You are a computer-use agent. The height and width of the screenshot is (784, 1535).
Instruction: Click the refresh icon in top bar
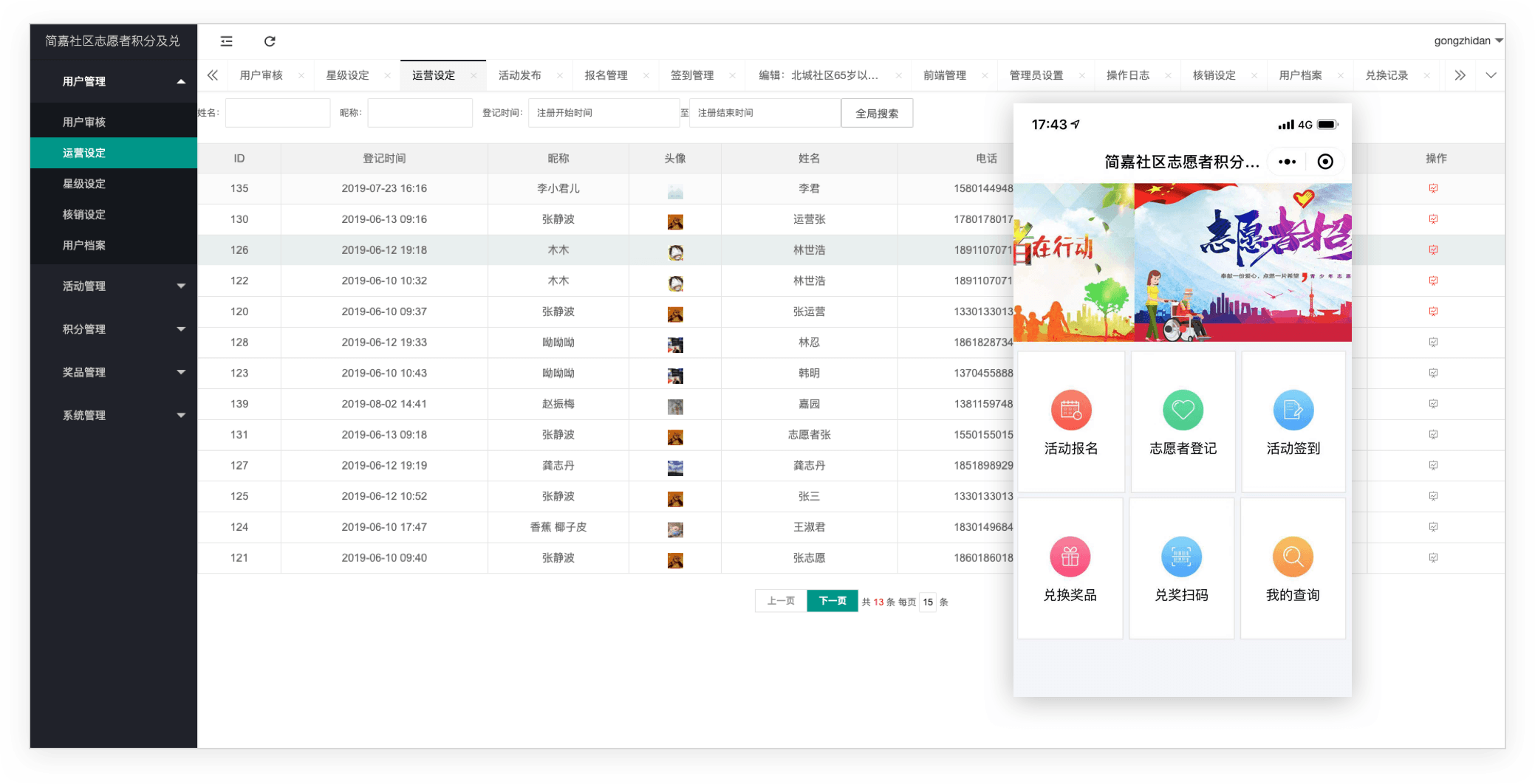click(270, 41)
